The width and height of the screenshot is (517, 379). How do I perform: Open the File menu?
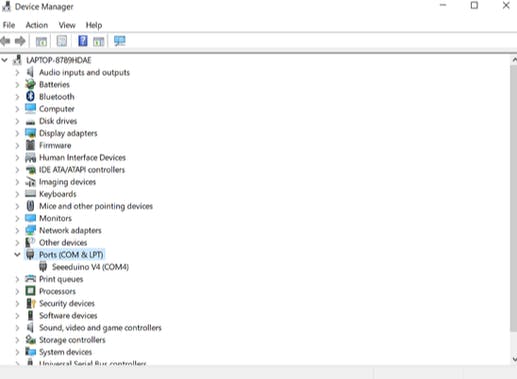point(9,25)
